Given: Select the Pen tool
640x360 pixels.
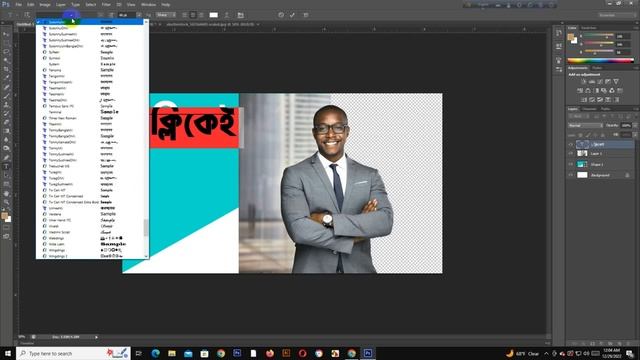Looking at the screenshot, I should click(6, 158).
